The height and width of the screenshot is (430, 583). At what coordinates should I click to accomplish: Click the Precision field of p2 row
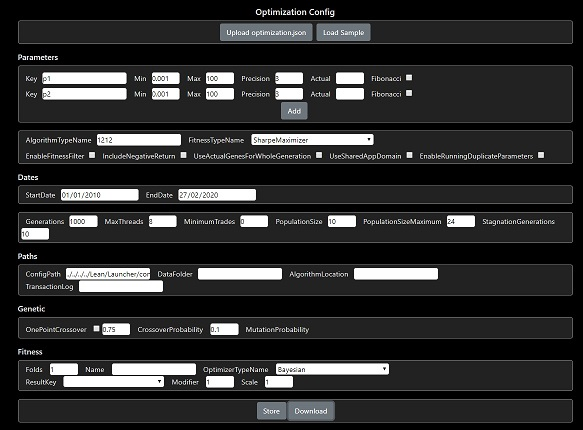click(x=289, y=94)
